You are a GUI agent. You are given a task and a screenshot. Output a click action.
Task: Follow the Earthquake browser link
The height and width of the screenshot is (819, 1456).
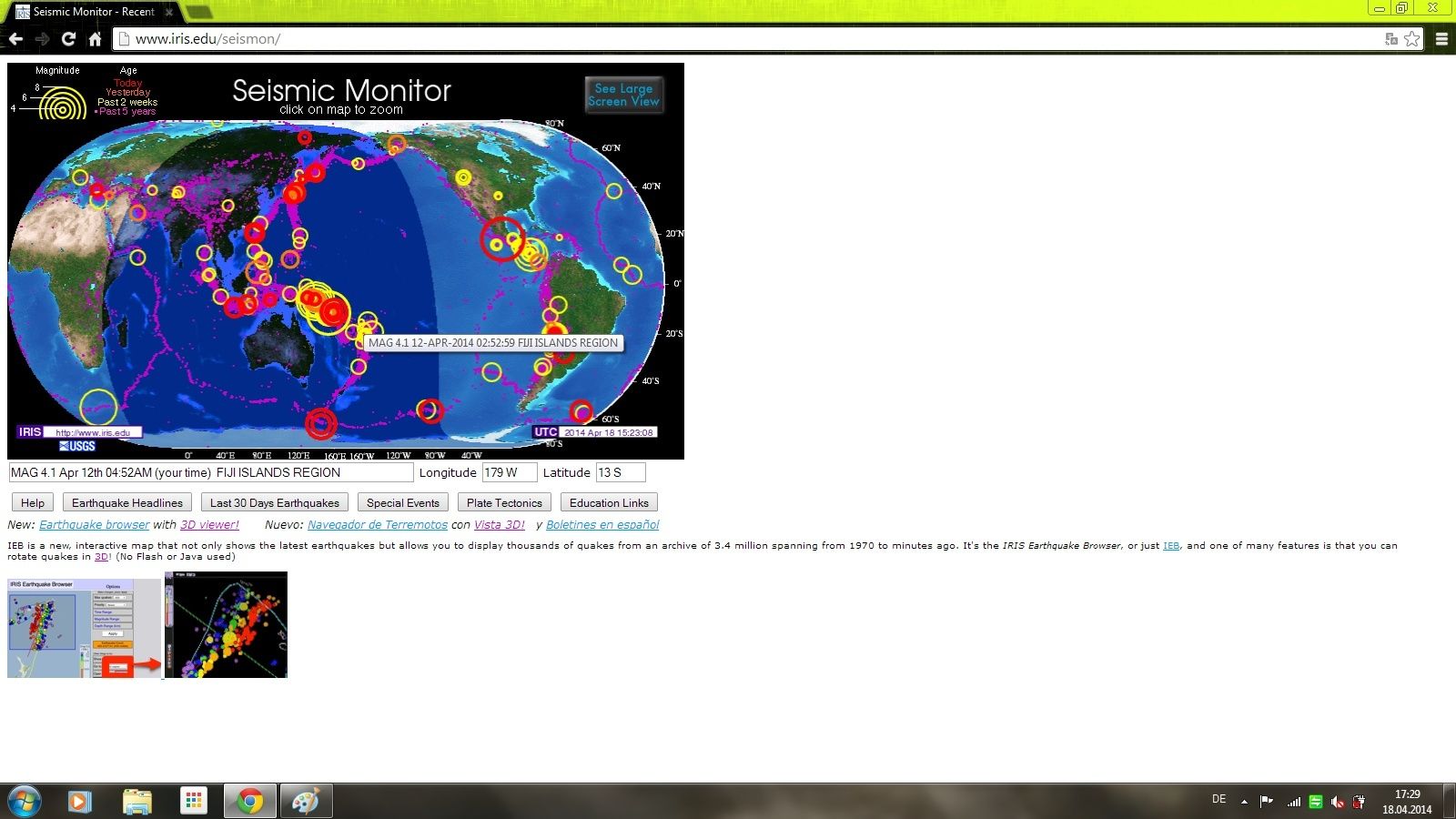[95, 525]
